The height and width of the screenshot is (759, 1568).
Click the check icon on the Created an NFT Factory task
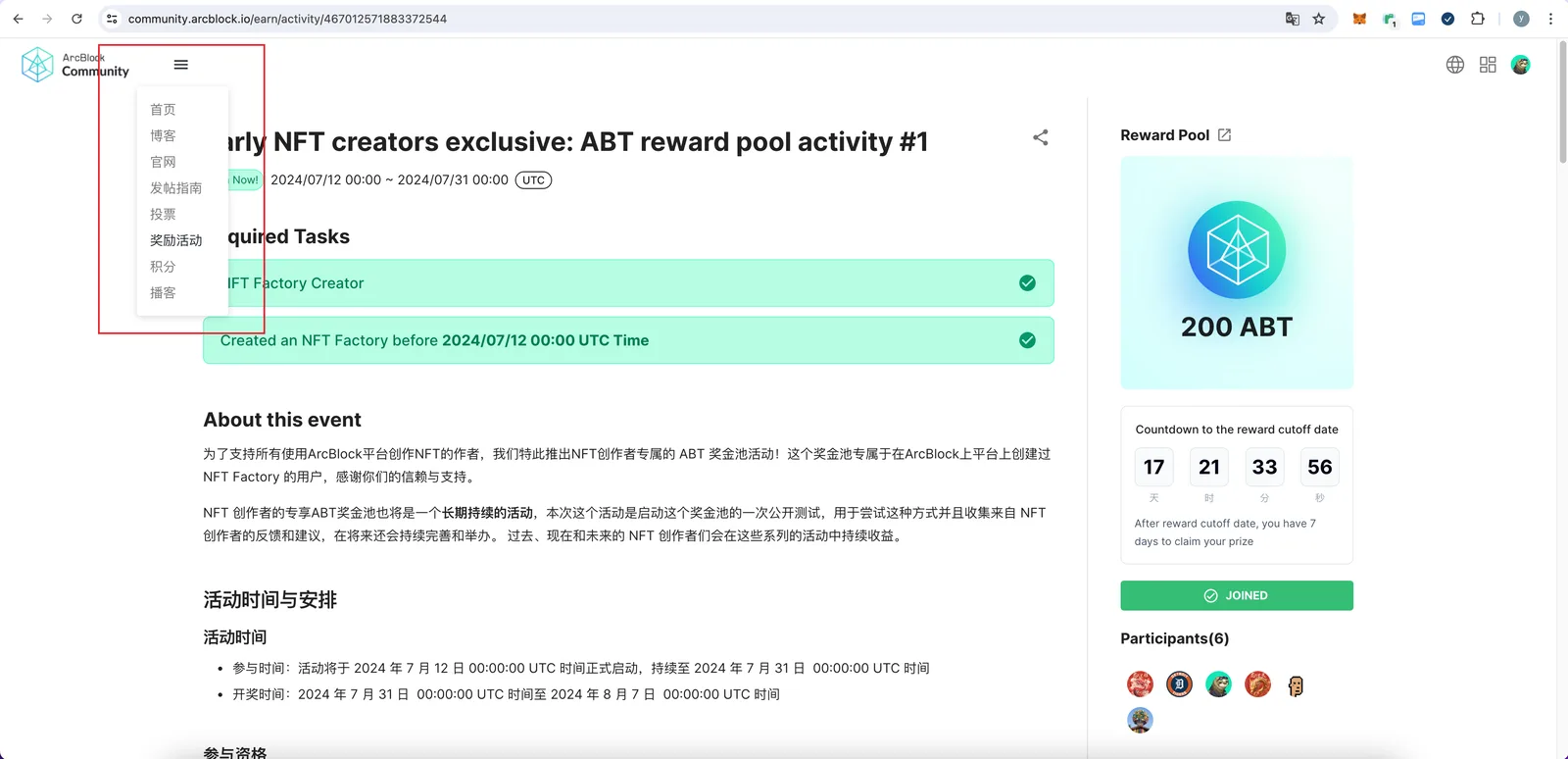pos(1027,340)
